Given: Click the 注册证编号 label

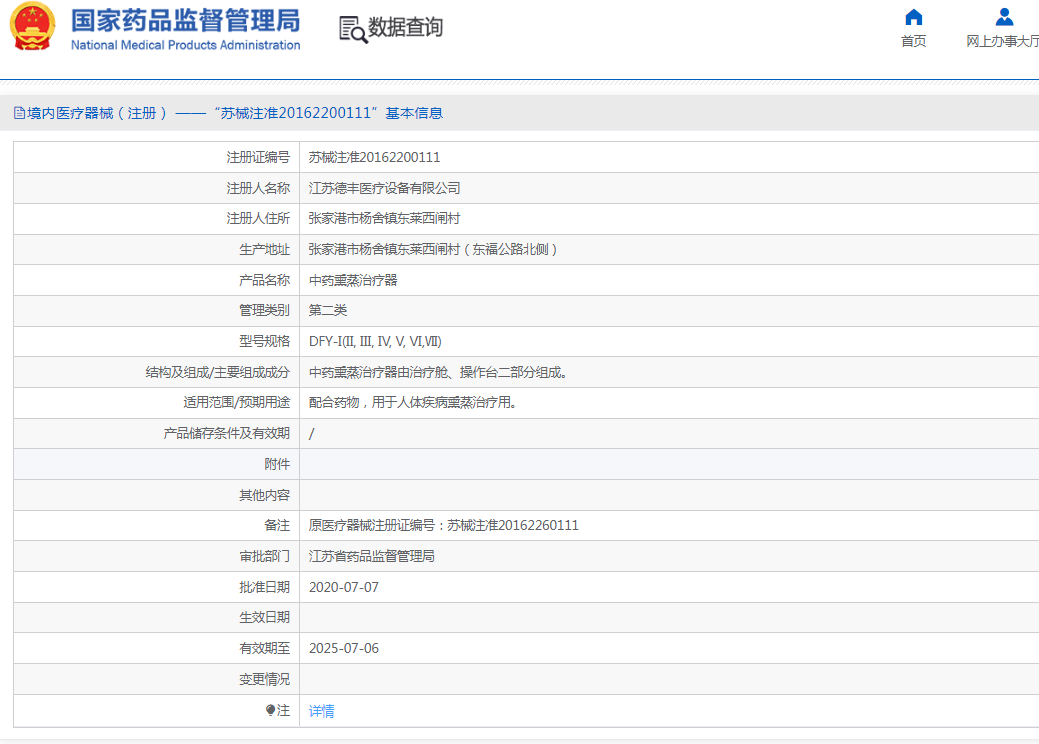Looking at the screenshot, I should click(258, 158).
